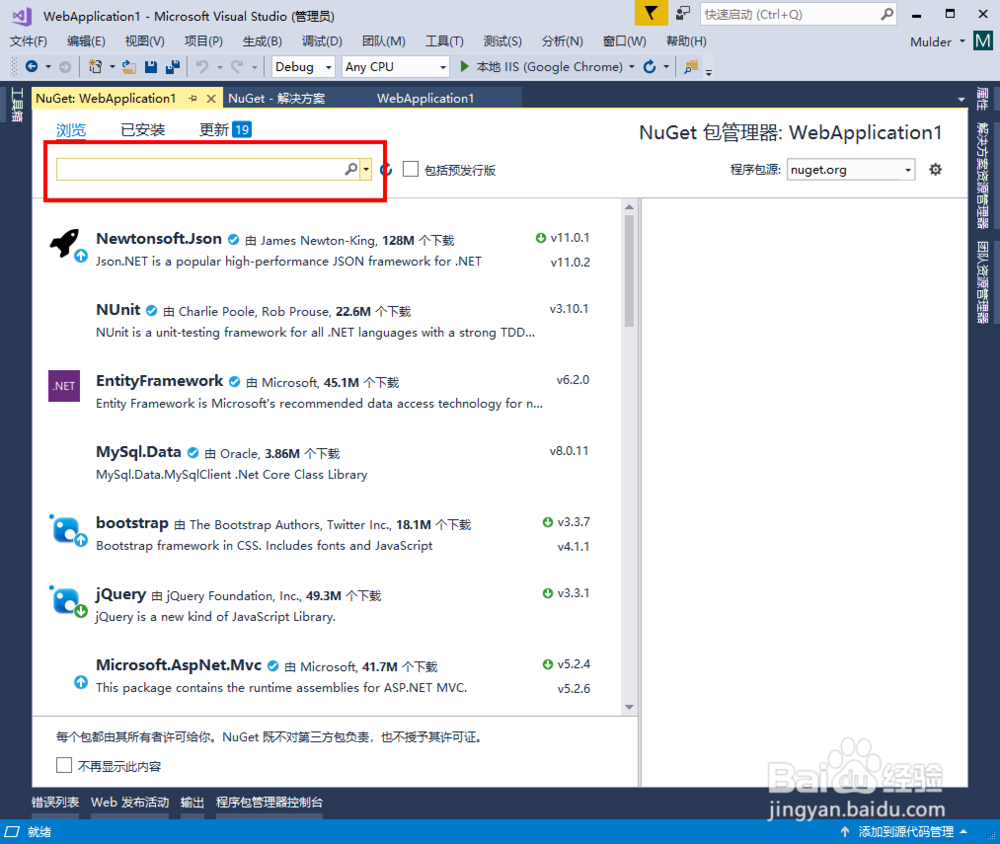The width and height of the screenshot is (1000, 844).
Task: Click the feedback icon beside Quick Launch
Action: pos(683,13)
